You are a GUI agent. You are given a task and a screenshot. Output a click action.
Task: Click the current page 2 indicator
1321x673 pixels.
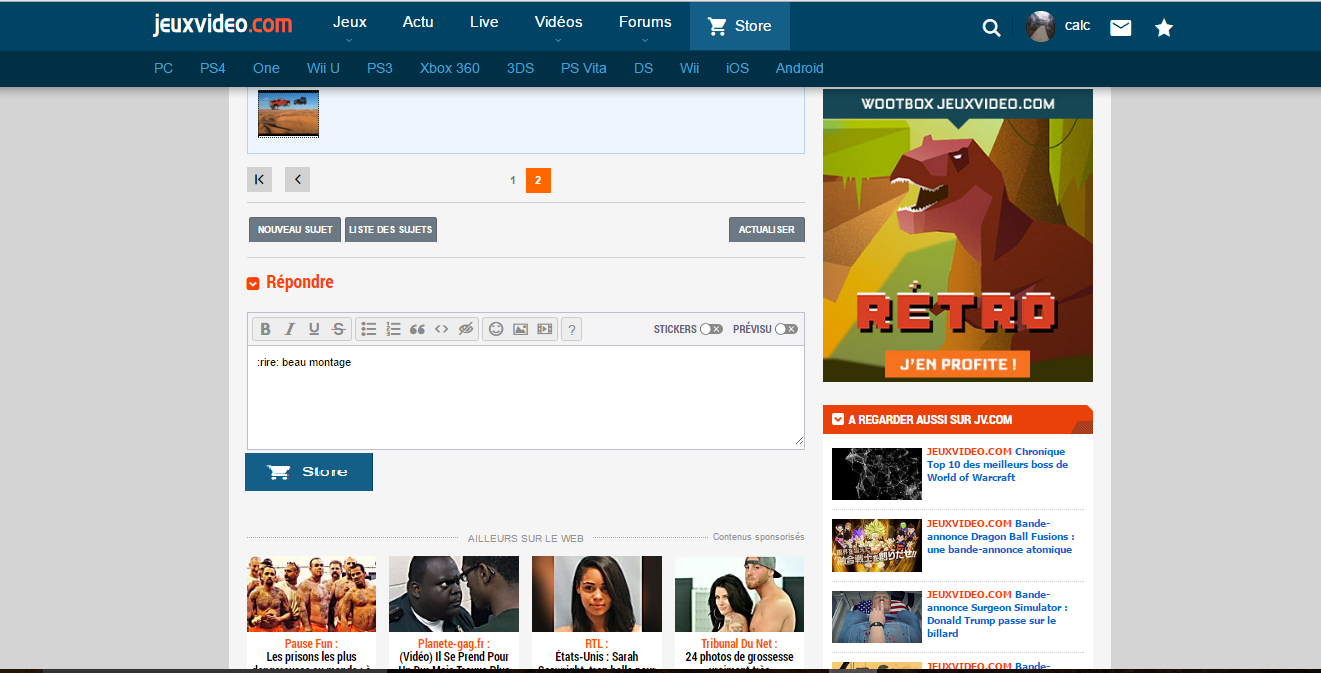538,180
